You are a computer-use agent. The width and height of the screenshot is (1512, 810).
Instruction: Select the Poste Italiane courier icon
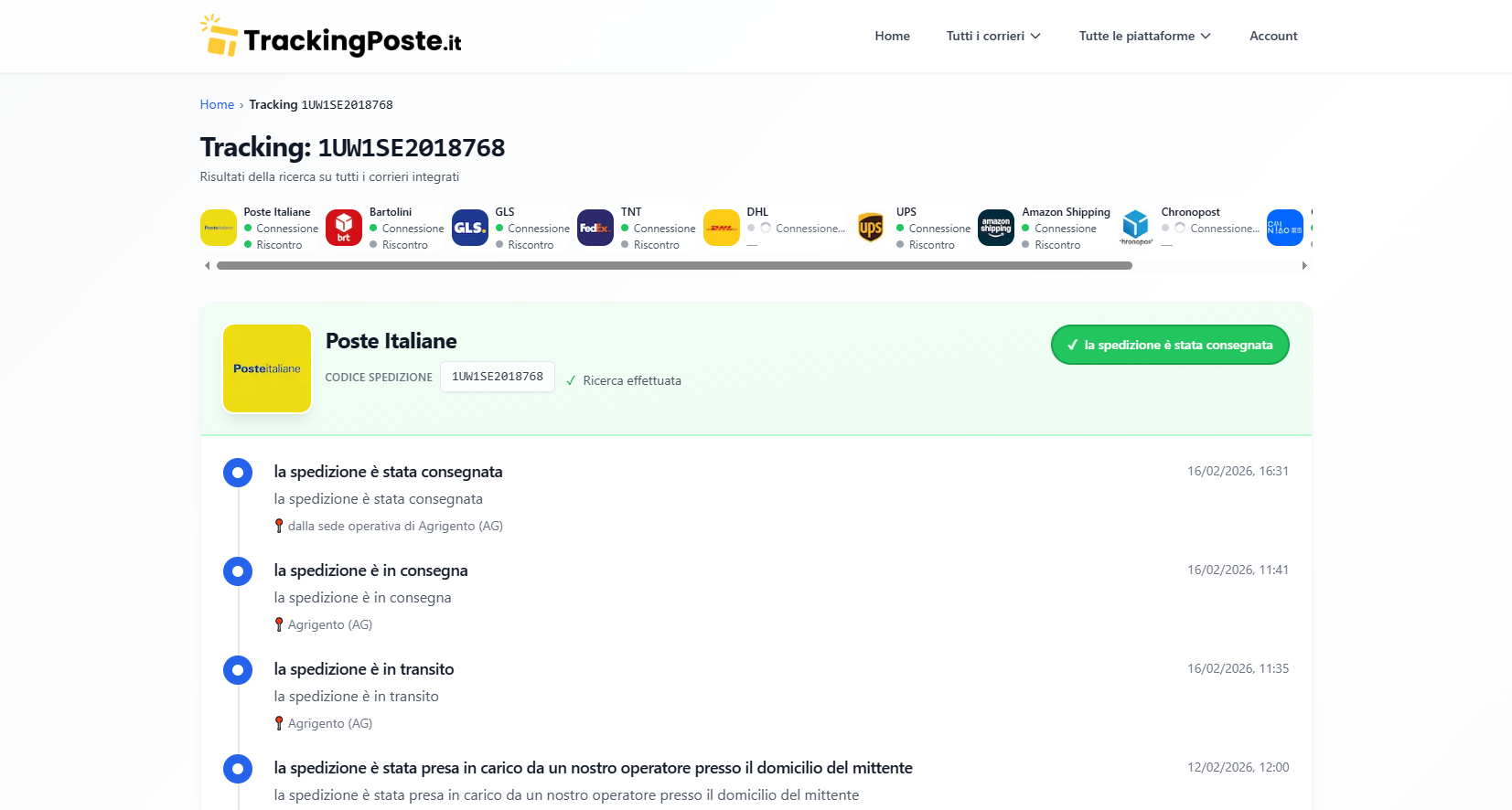(219, 228)
